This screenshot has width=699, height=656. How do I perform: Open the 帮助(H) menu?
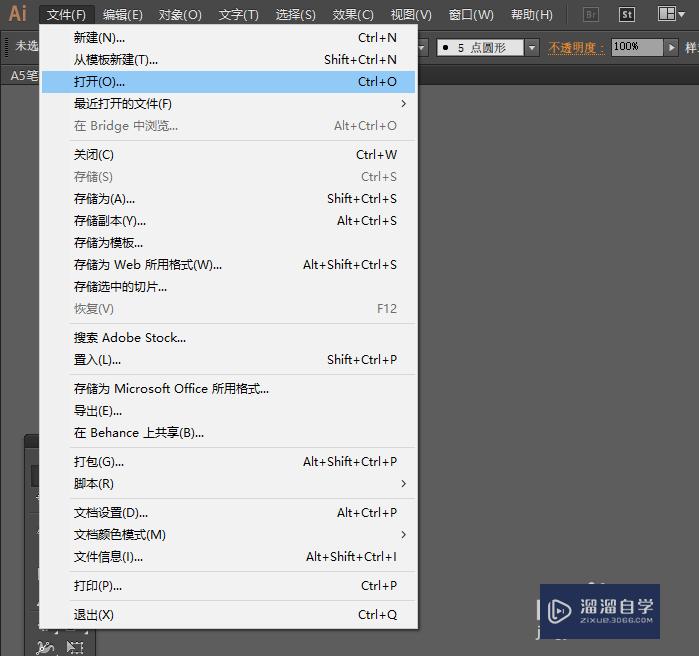coord(531,15)
